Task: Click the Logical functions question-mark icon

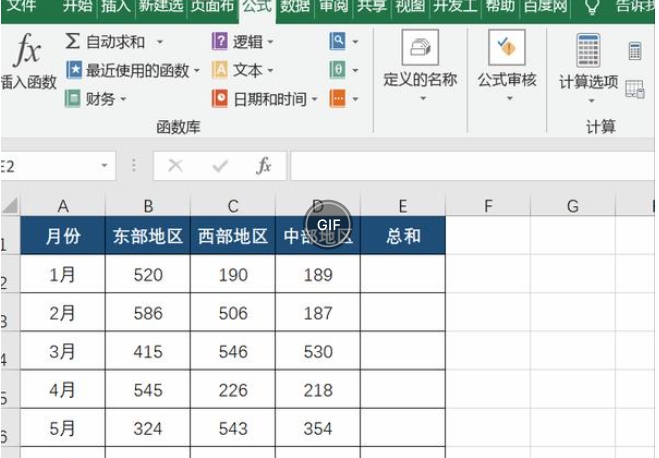Action: coord(219,42)
